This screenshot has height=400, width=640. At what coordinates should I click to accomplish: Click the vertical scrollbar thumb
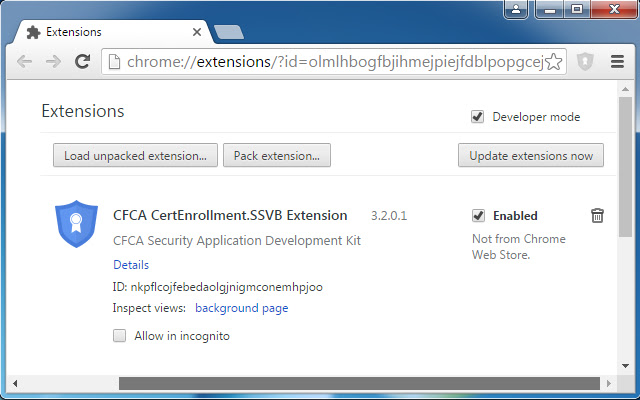(x=625, y=167)
